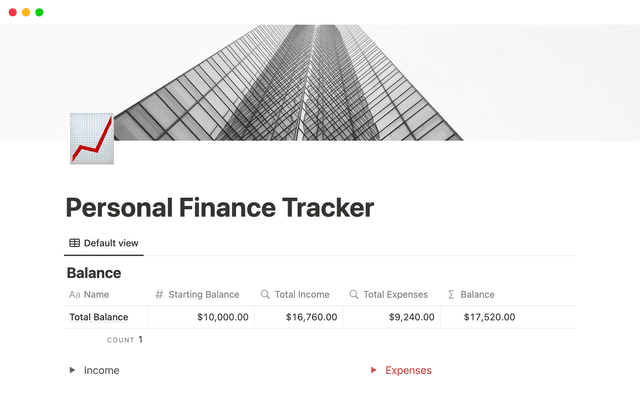Click the Personal Finance Tracker page title

point(220,208)
